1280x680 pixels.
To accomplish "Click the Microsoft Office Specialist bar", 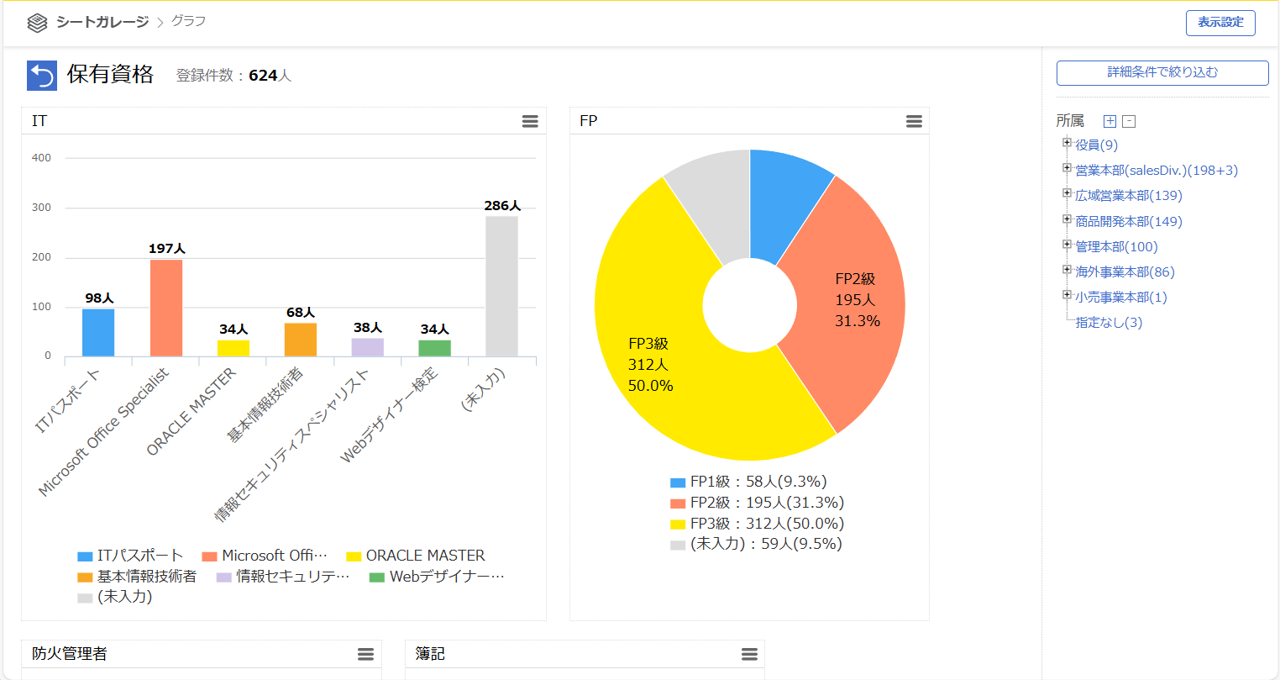I will pyautogui.click(x=166, y=308).
